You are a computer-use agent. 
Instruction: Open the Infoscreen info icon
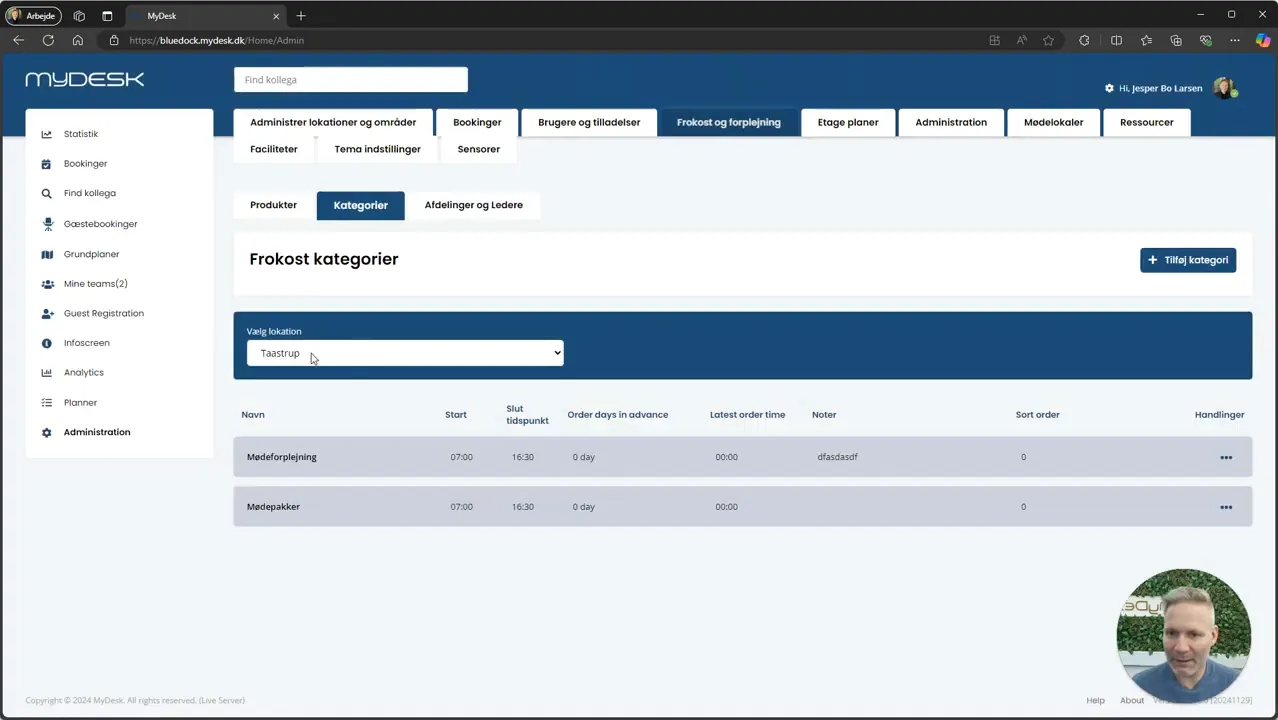pos(46,343)
